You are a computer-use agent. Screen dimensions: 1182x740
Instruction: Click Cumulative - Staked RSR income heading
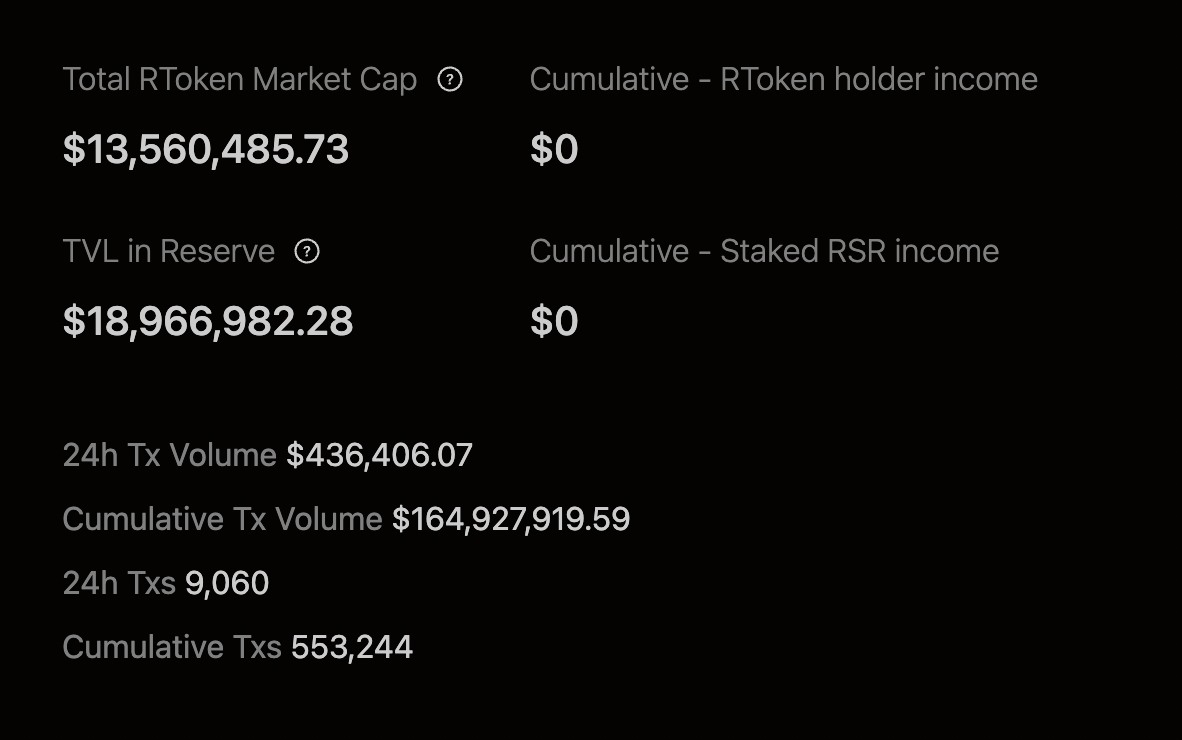coord(764,251)
